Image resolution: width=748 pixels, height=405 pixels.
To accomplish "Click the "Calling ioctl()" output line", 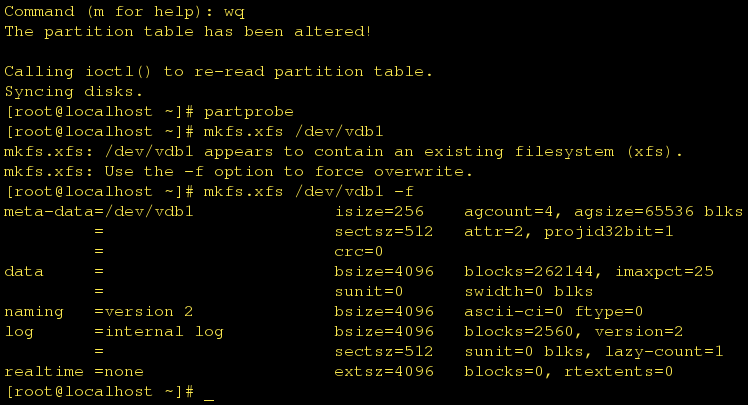I will [219, 71].
